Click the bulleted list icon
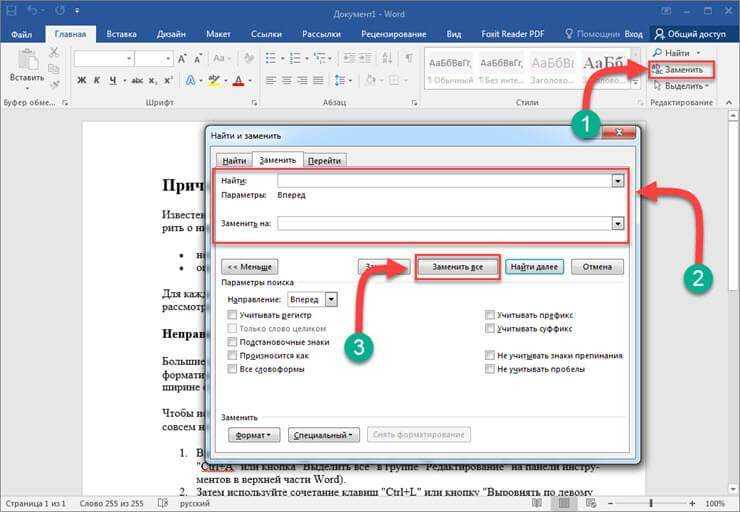 point(271,59)
